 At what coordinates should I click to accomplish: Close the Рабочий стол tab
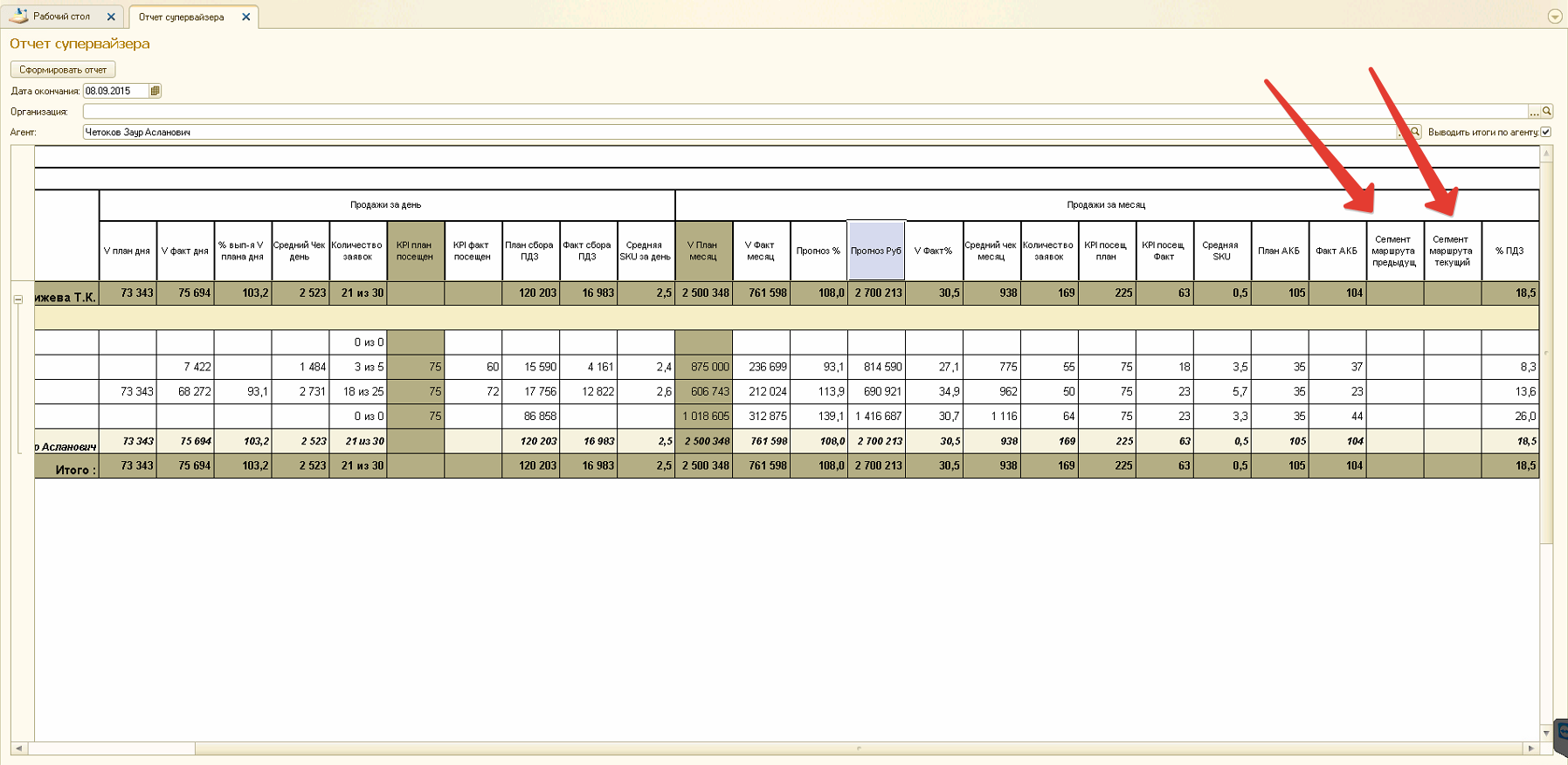111,17
